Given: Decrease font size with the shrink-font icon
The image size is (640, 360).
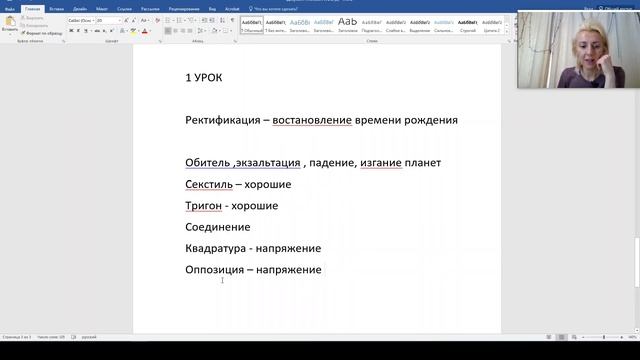Looking at the screenshot, I should click(x=133, y=20).
